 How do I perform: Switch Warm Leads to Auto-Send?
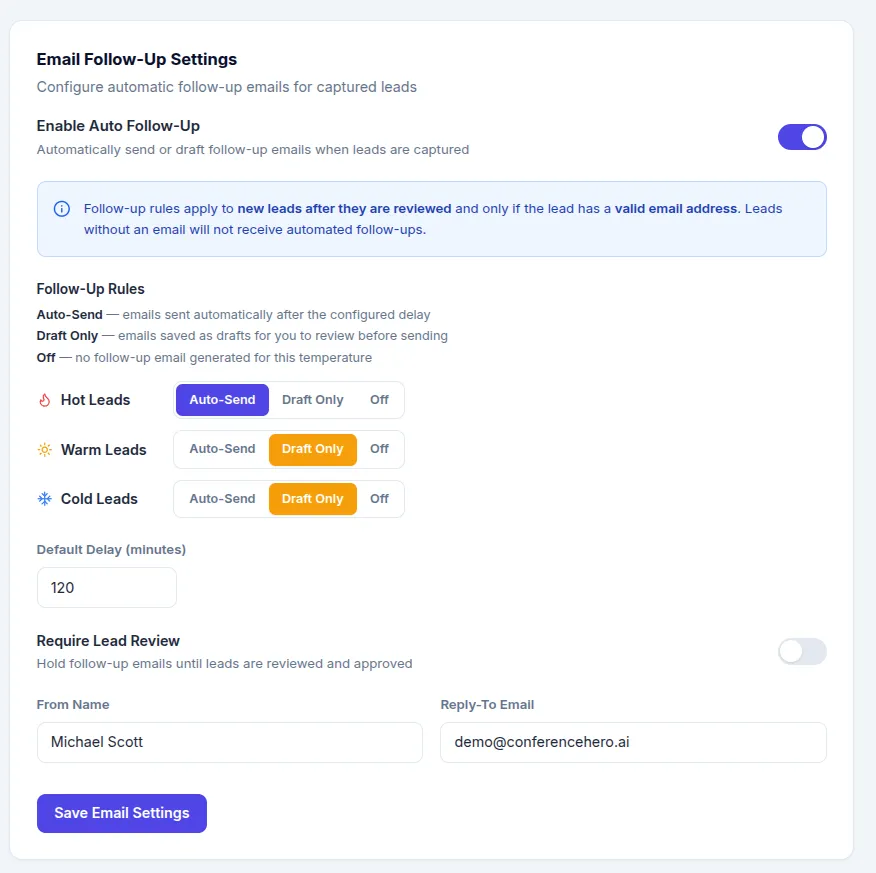pyautogui.click(x=221, y=449)
